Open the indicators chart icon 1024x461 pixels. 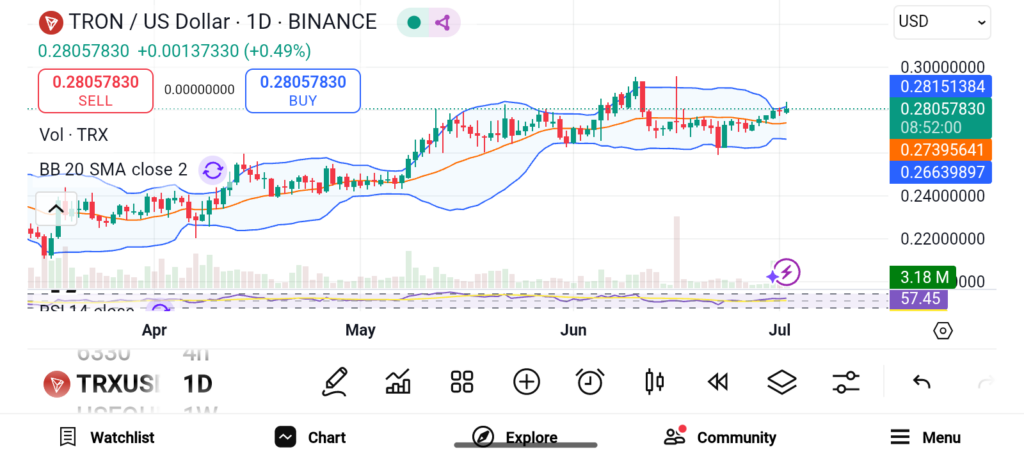click(398, 382)
